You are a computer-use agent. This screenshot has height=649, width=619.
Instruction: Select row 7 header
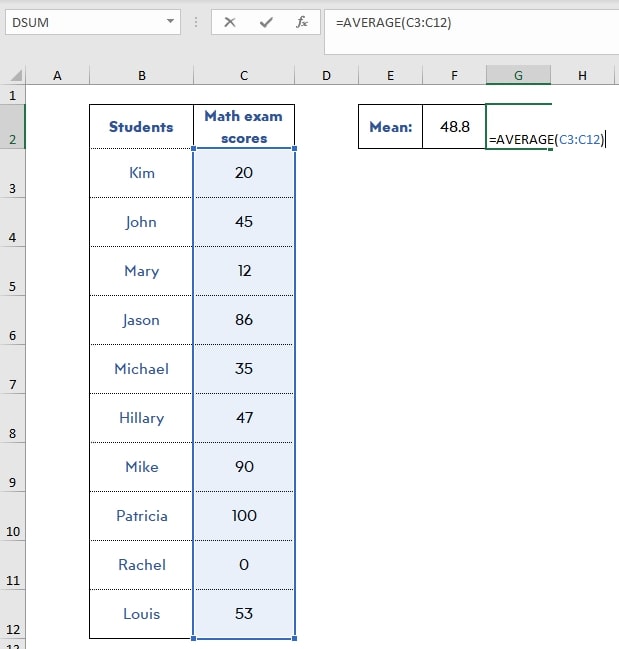point(12,369)
